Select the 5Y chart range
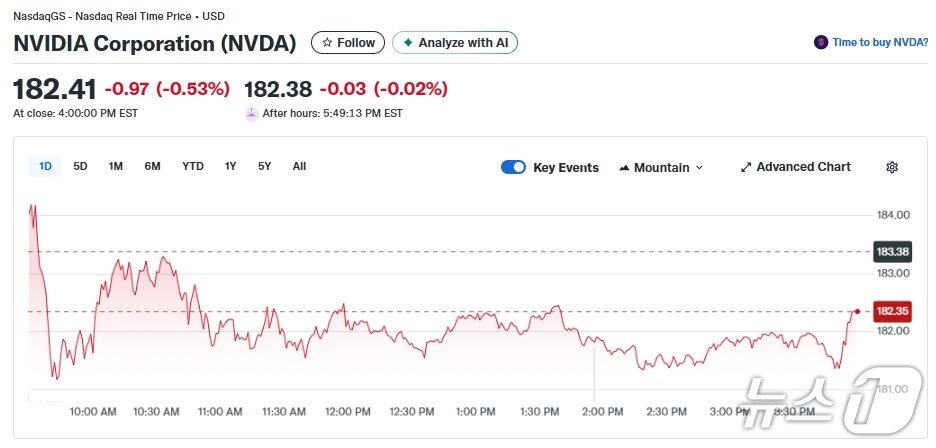 (264, 166)
